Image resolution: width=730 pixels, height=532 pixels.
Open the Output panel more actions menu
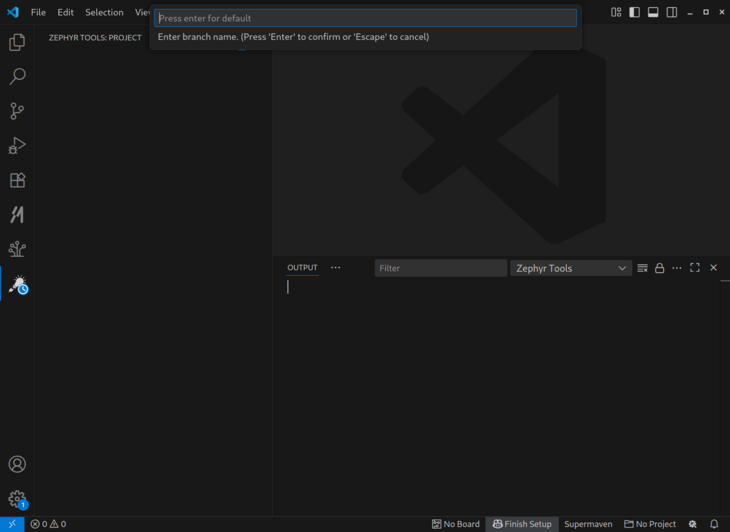click(x=677, y=268)
